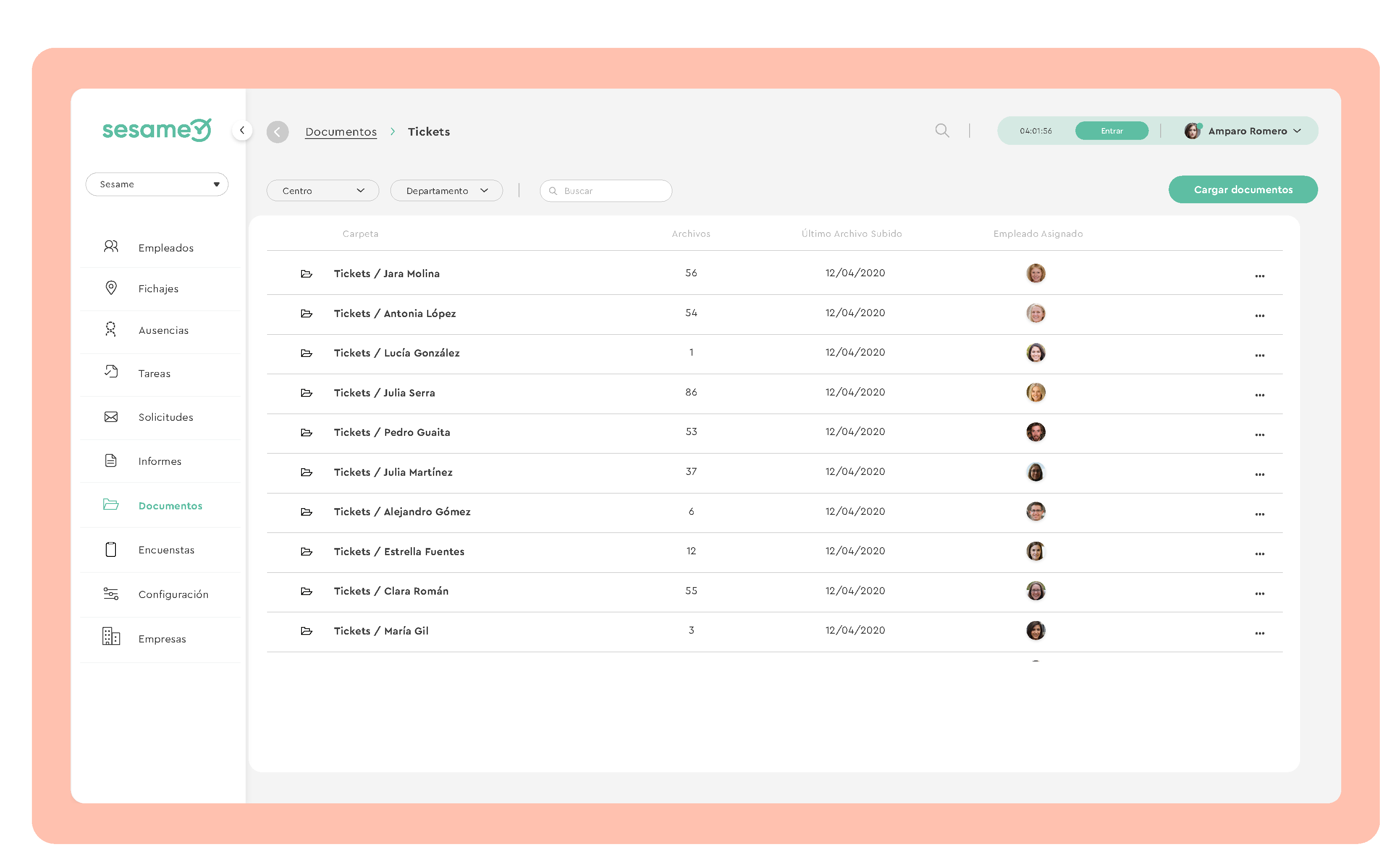Viewport: 1400px width, 868px height.
Task: Click the folder icon for Antonia López
Action: click(307, 313)
